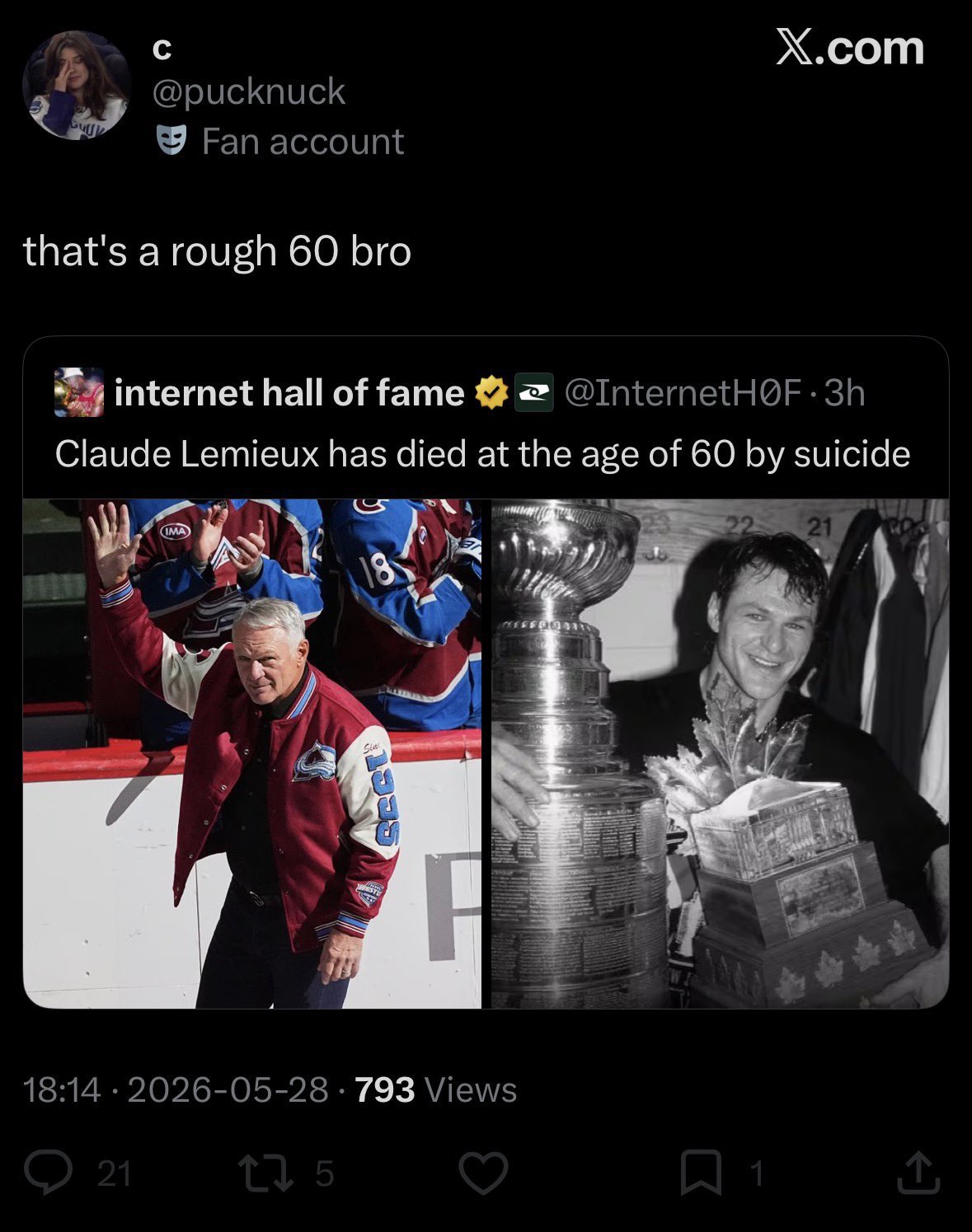Tap the repost arrows icon
Image resolution: width=972 pixels, height=1232 pixels.
[x=265, y=1173]
